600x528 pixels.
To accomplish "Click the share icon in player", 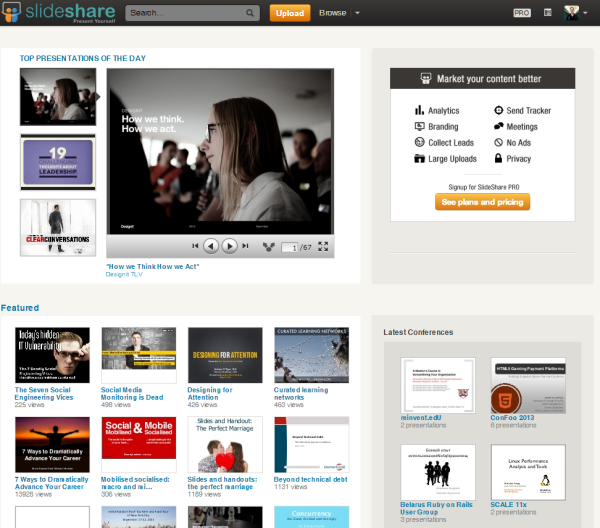I will pyautogui.click(x=269, y=247).
